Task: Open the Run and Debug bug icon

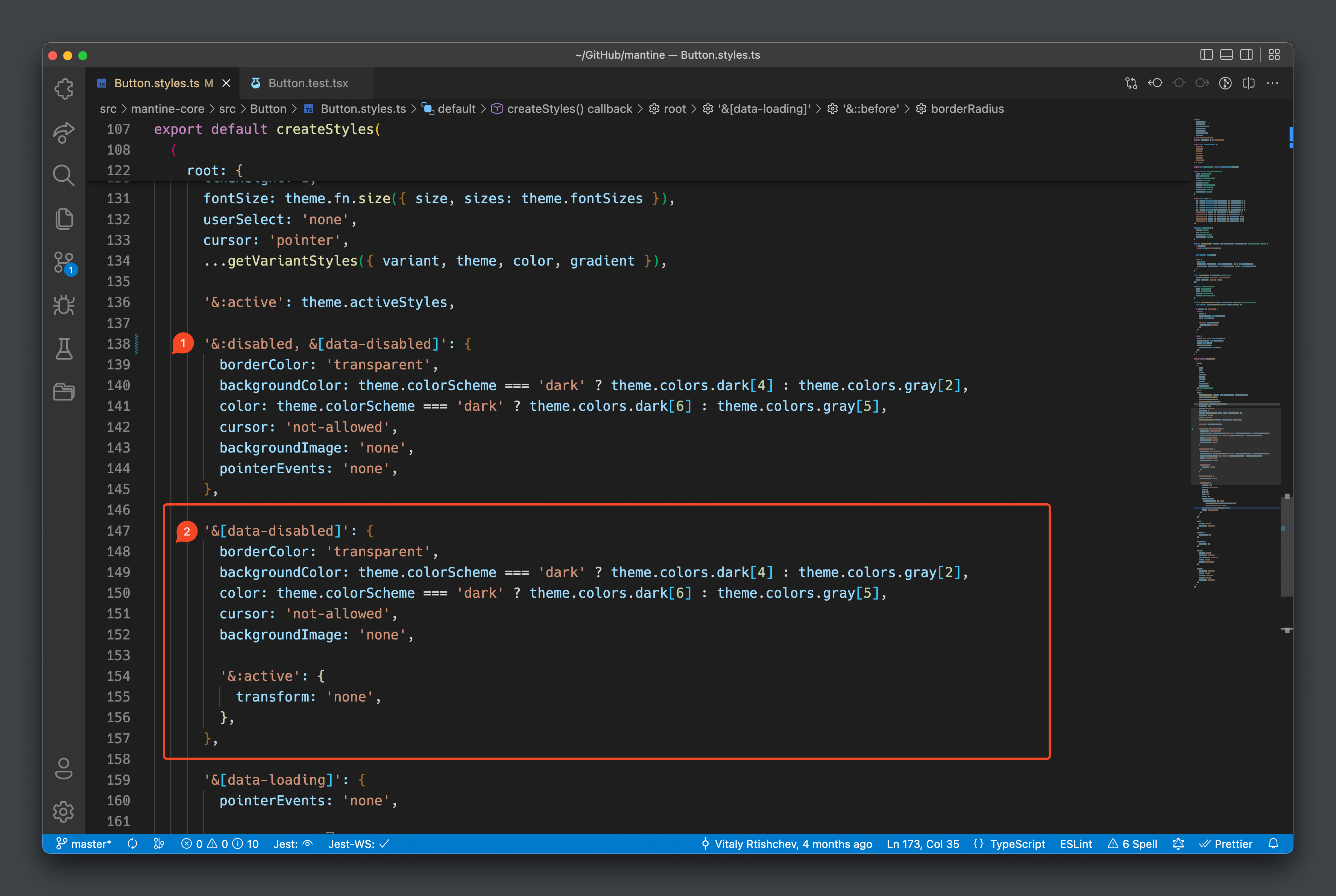Action: click(64, 305)
